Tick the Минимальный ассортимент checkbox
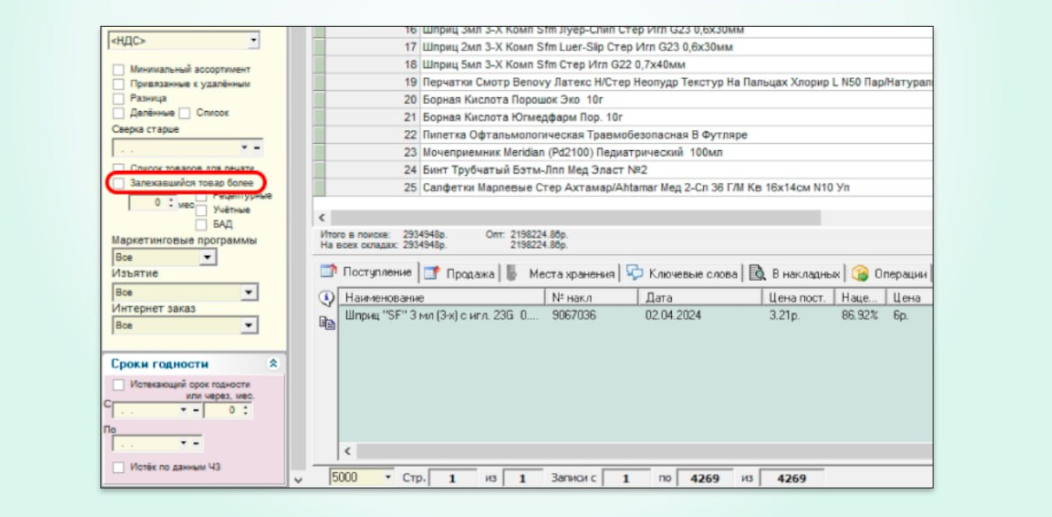 tap(120, 70)
